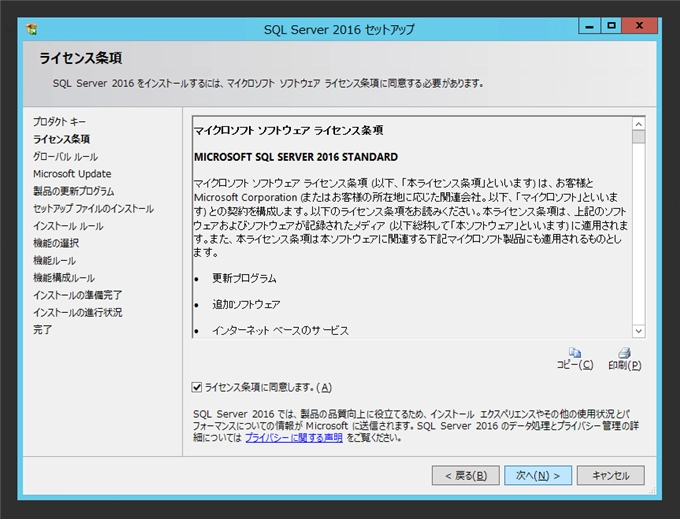Select the インストールの準備完了 step
680x519 pixels.
(x=78, y=295)
